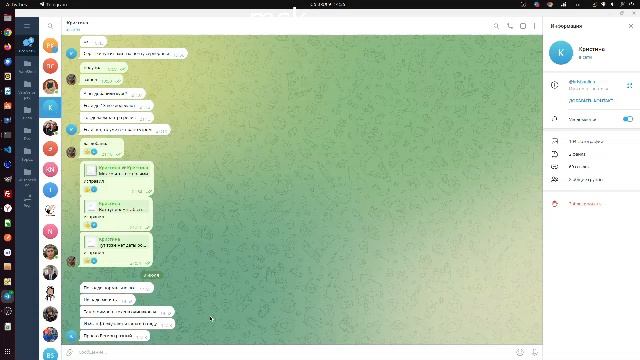Screen dimensions: 640x360
Task: Toggle Уведомления notifications switch
Action: click(x=628, y=119)
